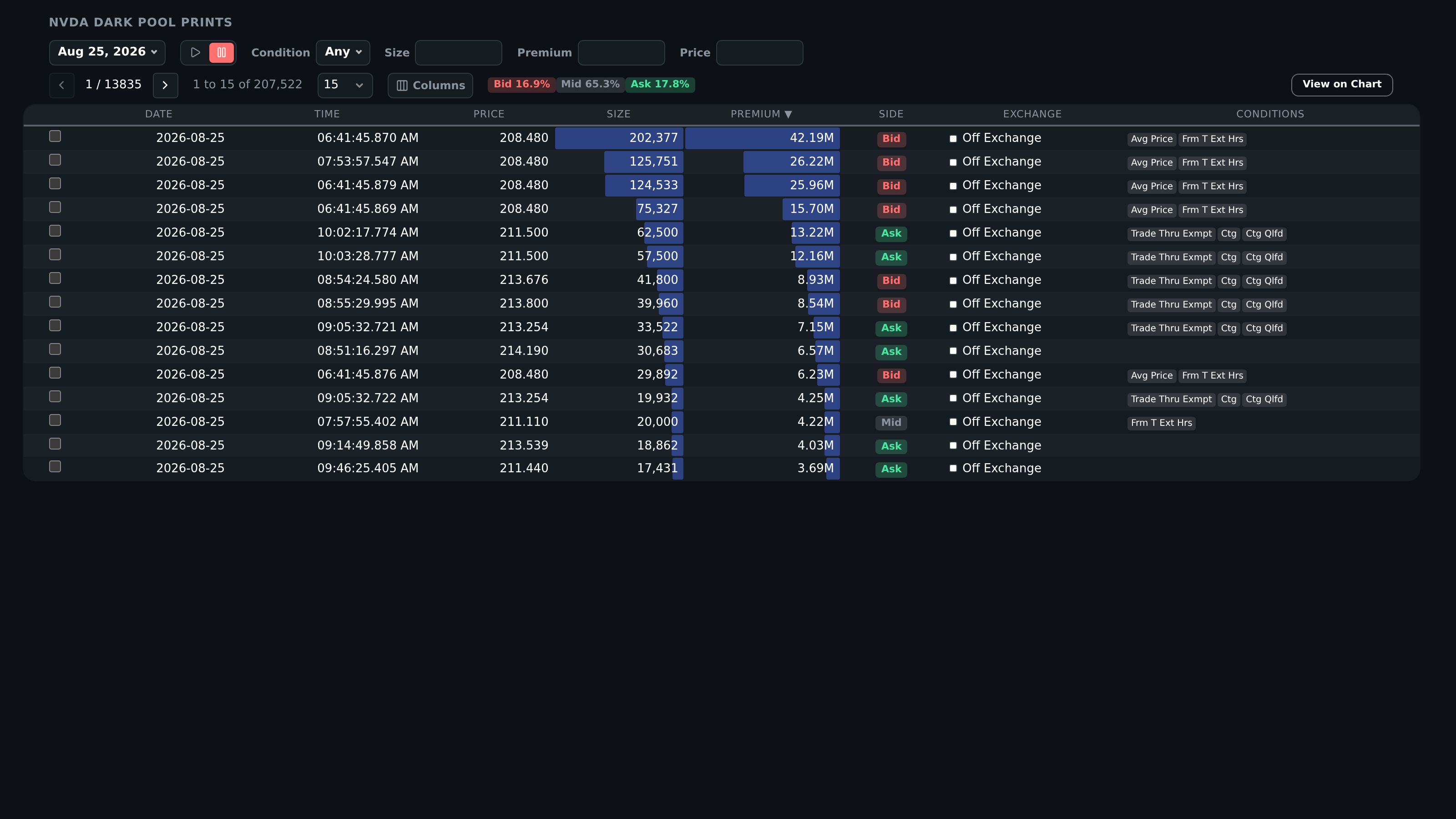Sort by DATE column header

(158, 114)
